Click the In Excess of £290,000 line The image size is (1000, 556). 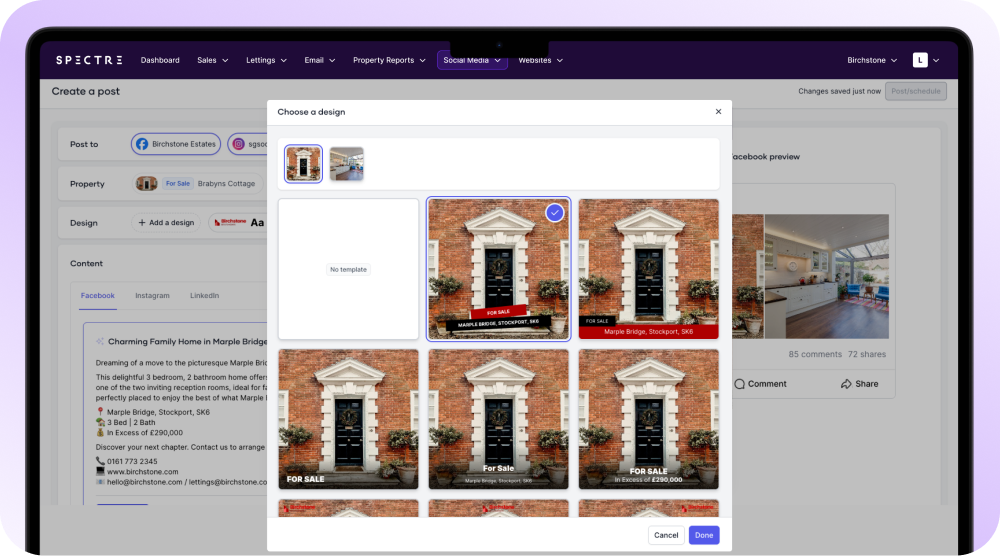(x=145, y=432)
